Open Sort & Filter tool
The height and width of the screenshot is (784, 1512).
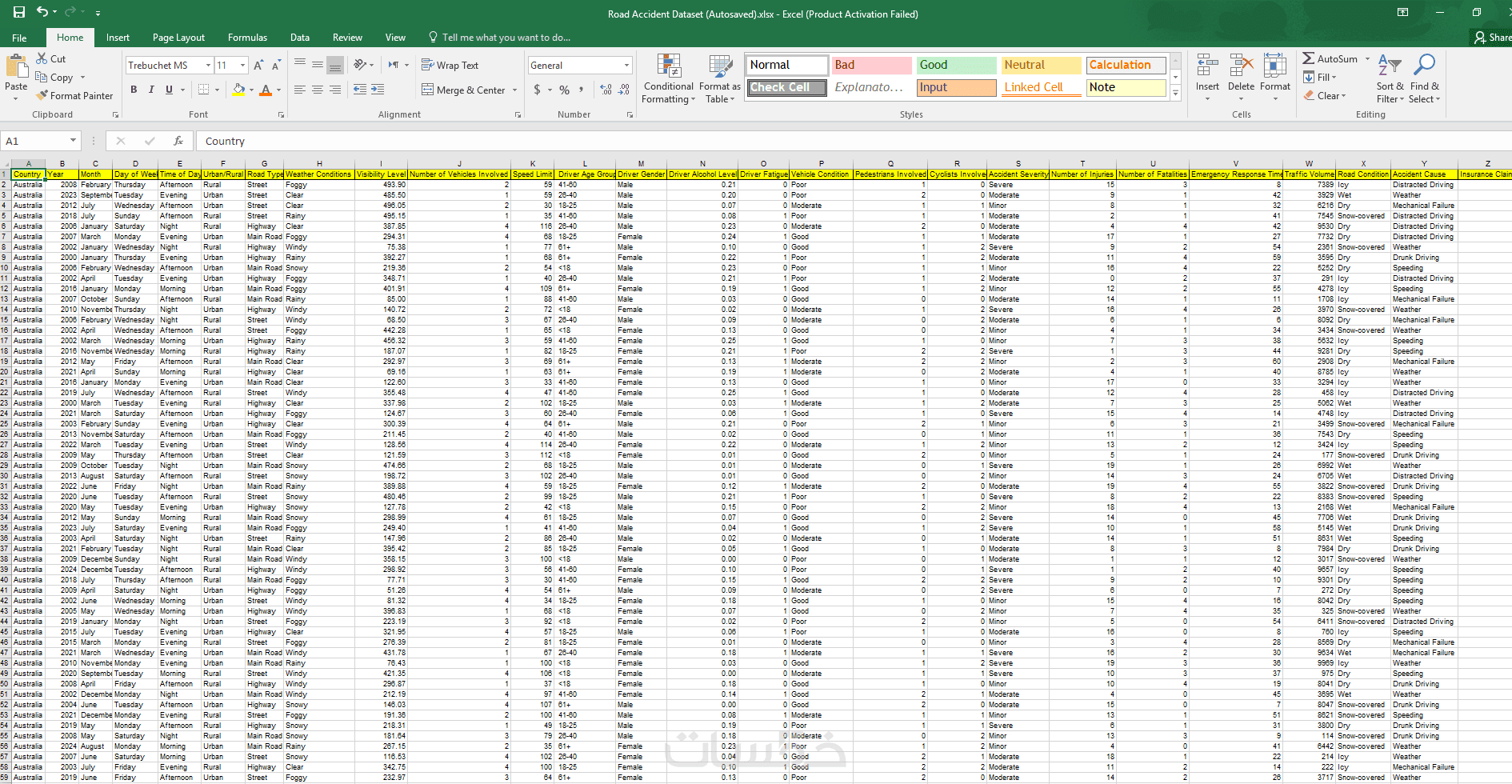pos(1390,79)
